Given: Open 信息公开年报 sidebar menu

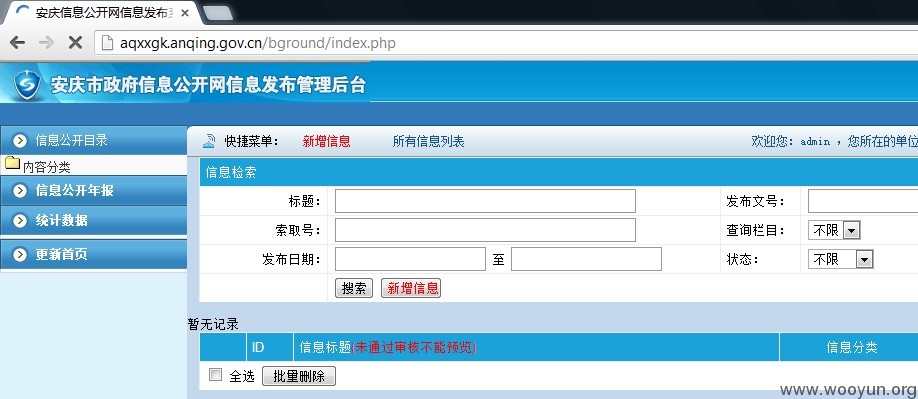Looking at the screenshot, I should coord(94,191).
